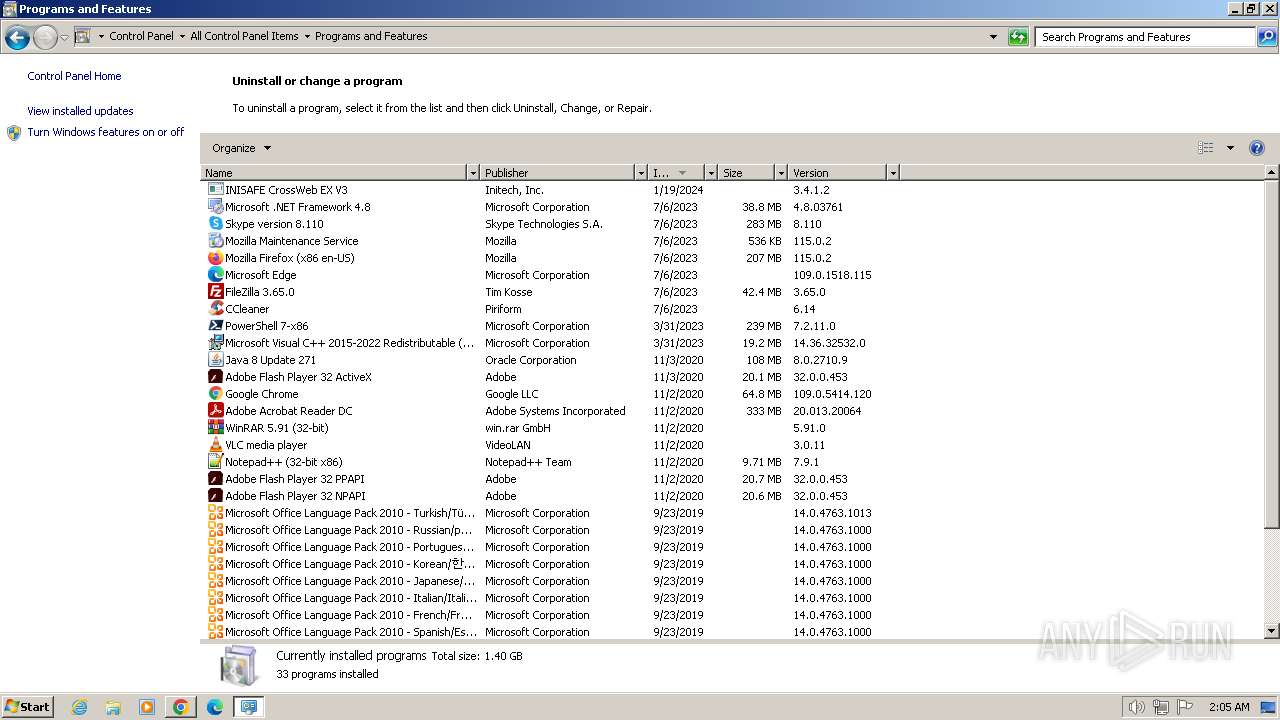Image resolution: width=1280 pixels, height=720 pixels.
Task: Click the Adobe Flash Player 32 ActiveX icon
Action: (x=215, y=377)
